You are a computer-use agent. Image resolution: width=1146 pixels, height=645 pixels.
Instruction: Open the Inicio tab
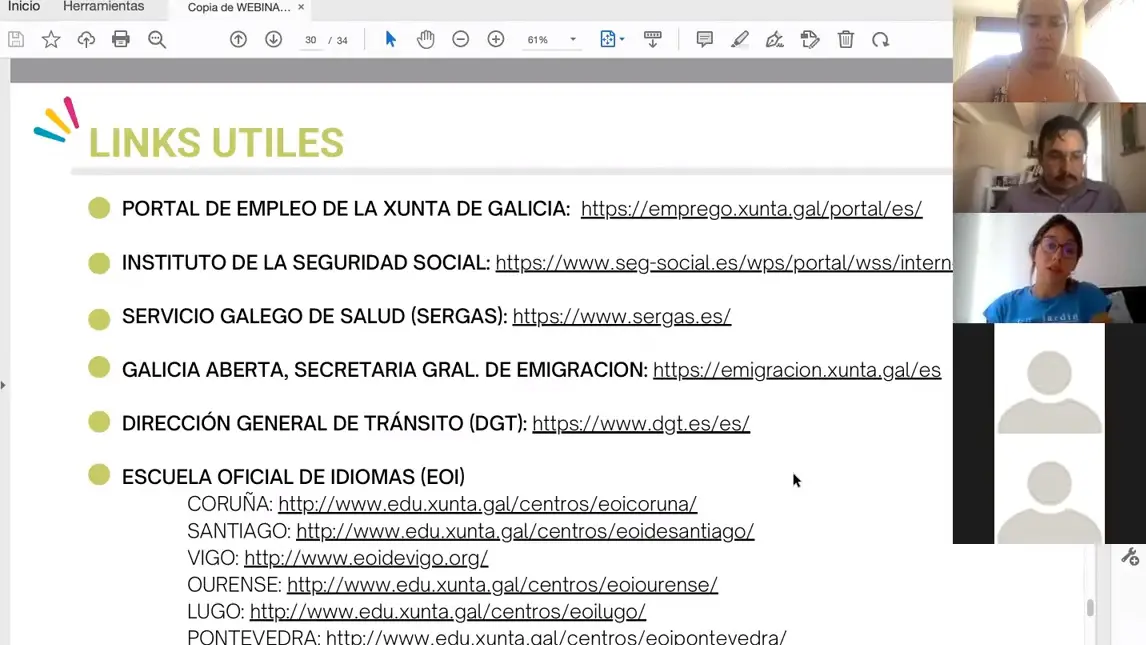[x=24, y=7]
